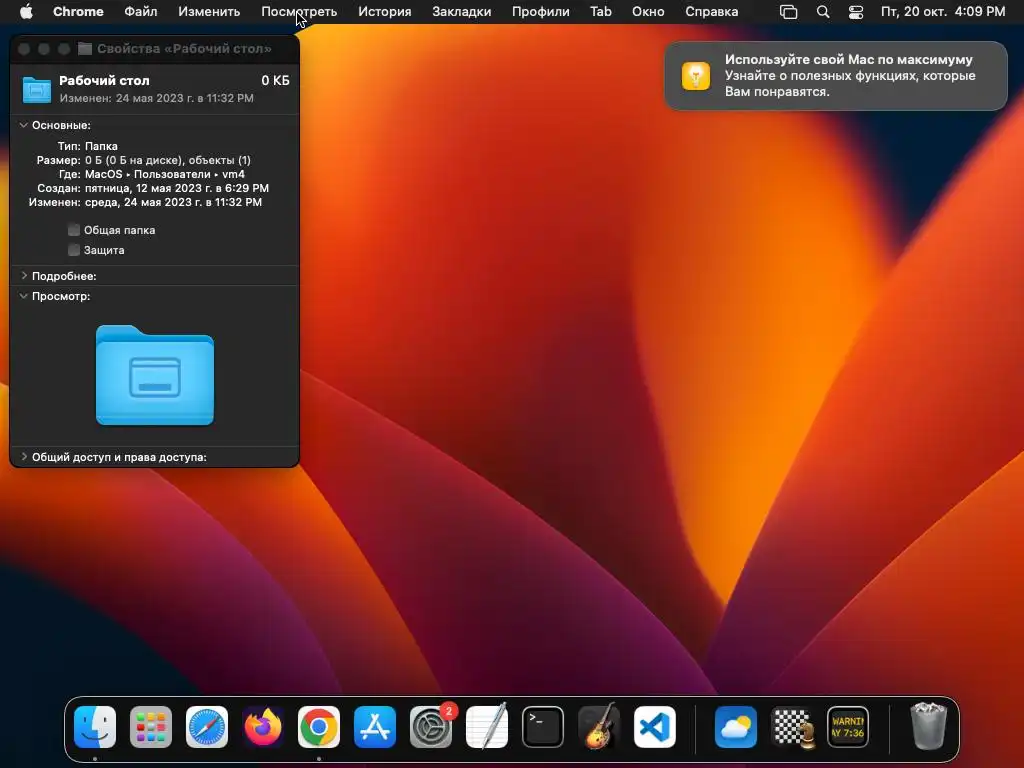Enable the Общая папка checkbox
Screen dimensions: 1024x768
tap(74, 230)
